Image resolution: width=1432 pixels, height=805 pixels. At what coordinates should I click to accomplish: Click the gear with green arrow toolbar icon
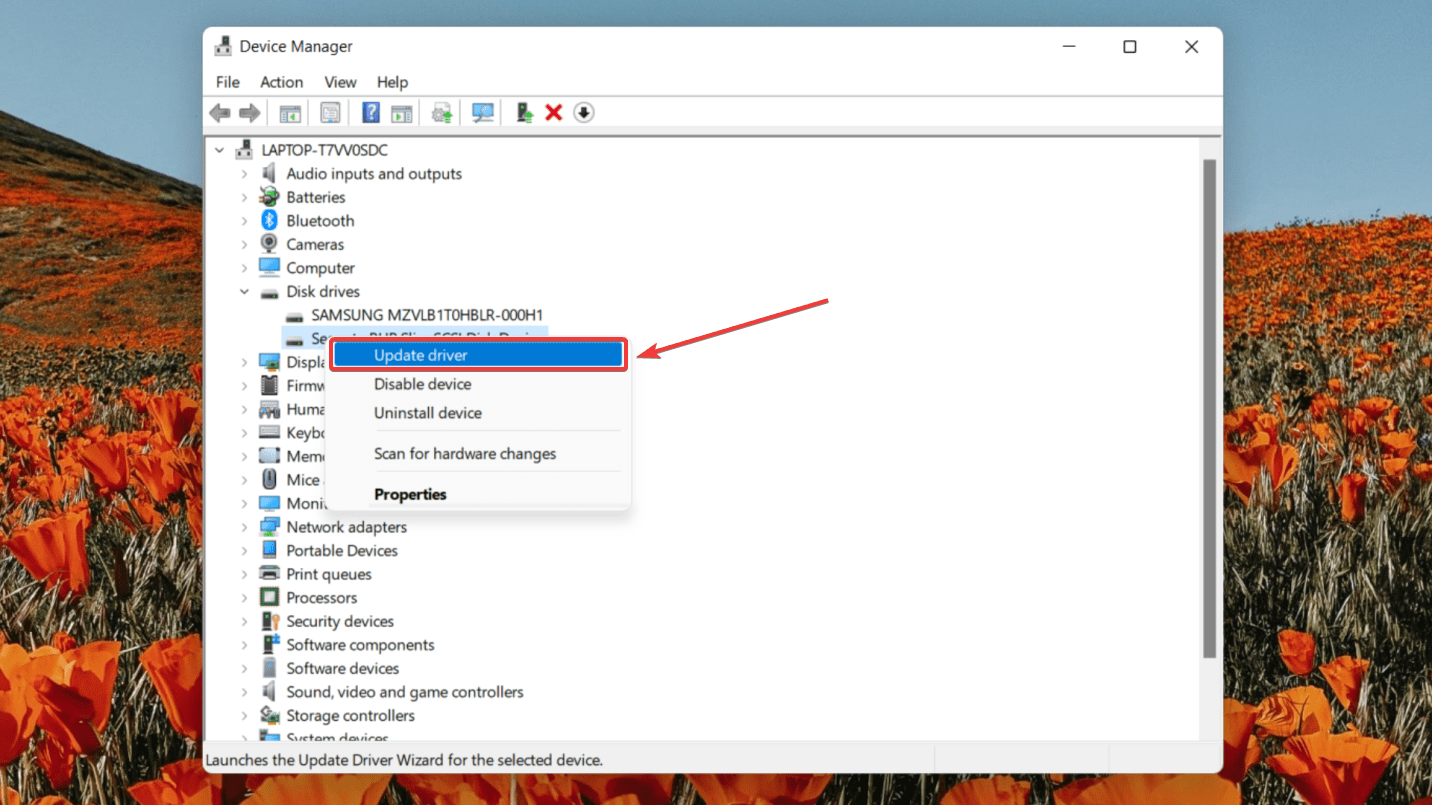pos(442,113)
